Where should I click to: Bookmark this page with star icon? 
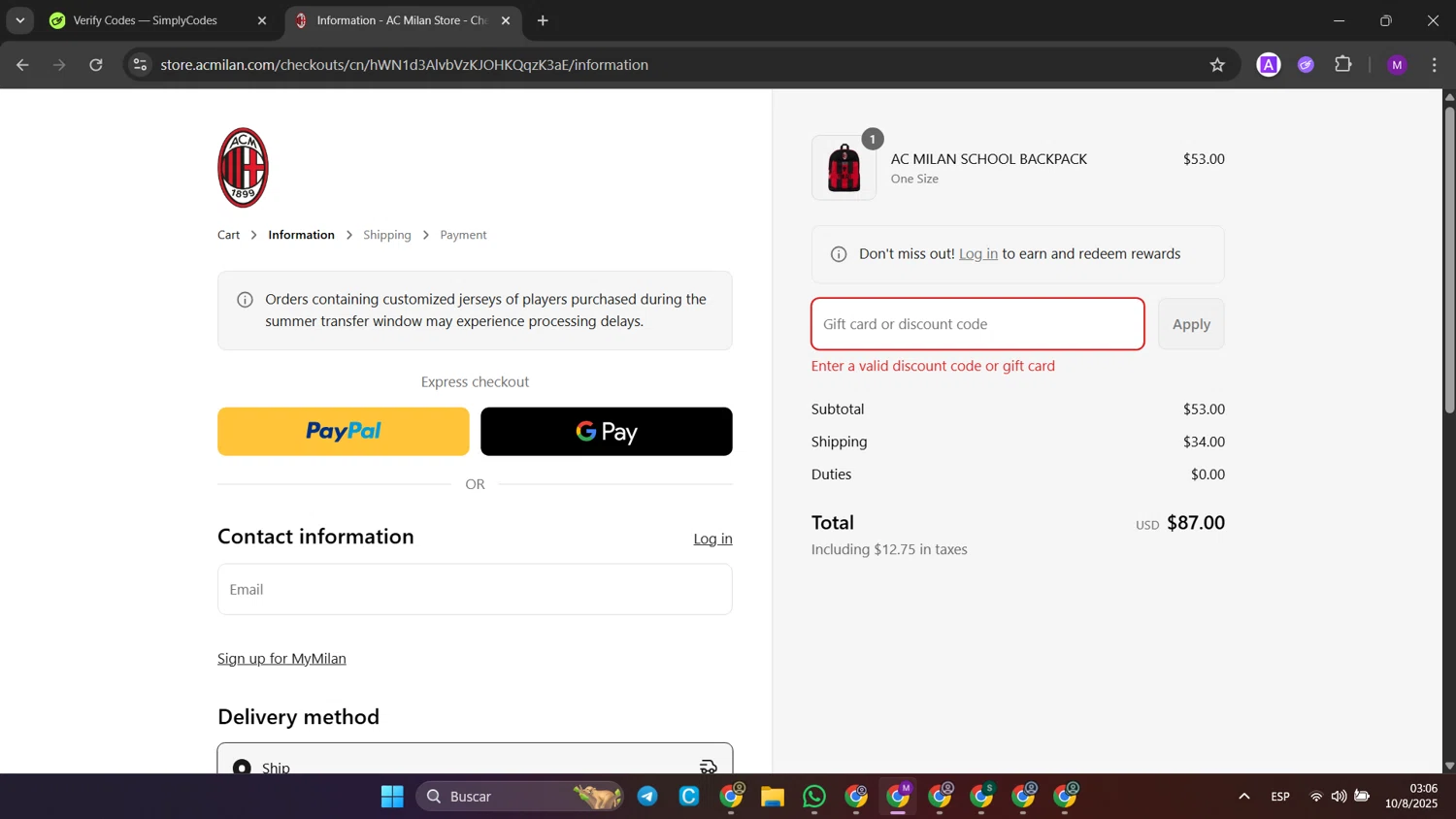point(1217,65)
